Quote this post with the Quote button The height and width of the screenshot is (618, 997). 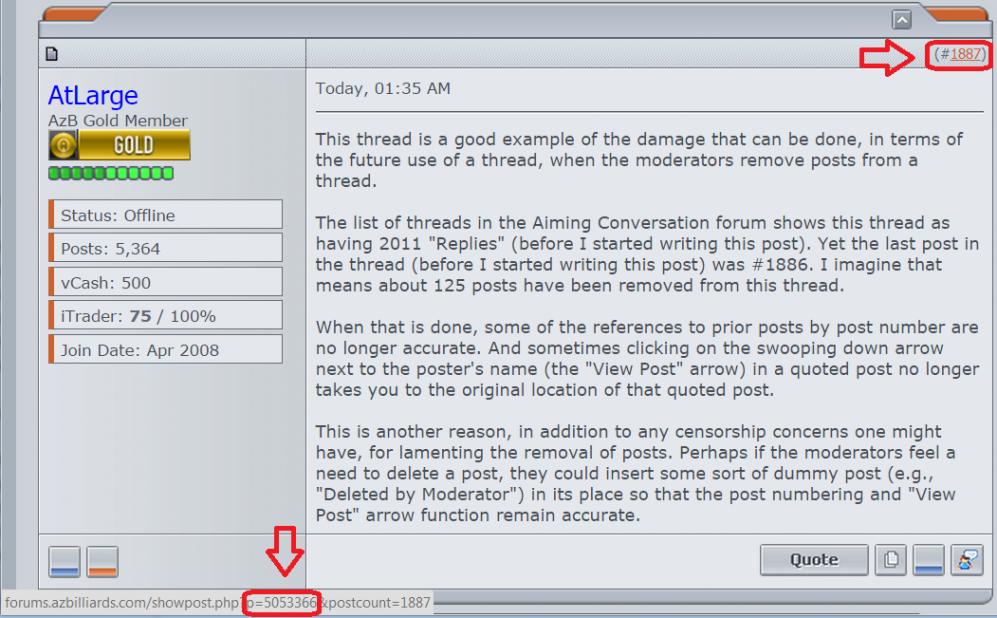click(x=814, y=560)
